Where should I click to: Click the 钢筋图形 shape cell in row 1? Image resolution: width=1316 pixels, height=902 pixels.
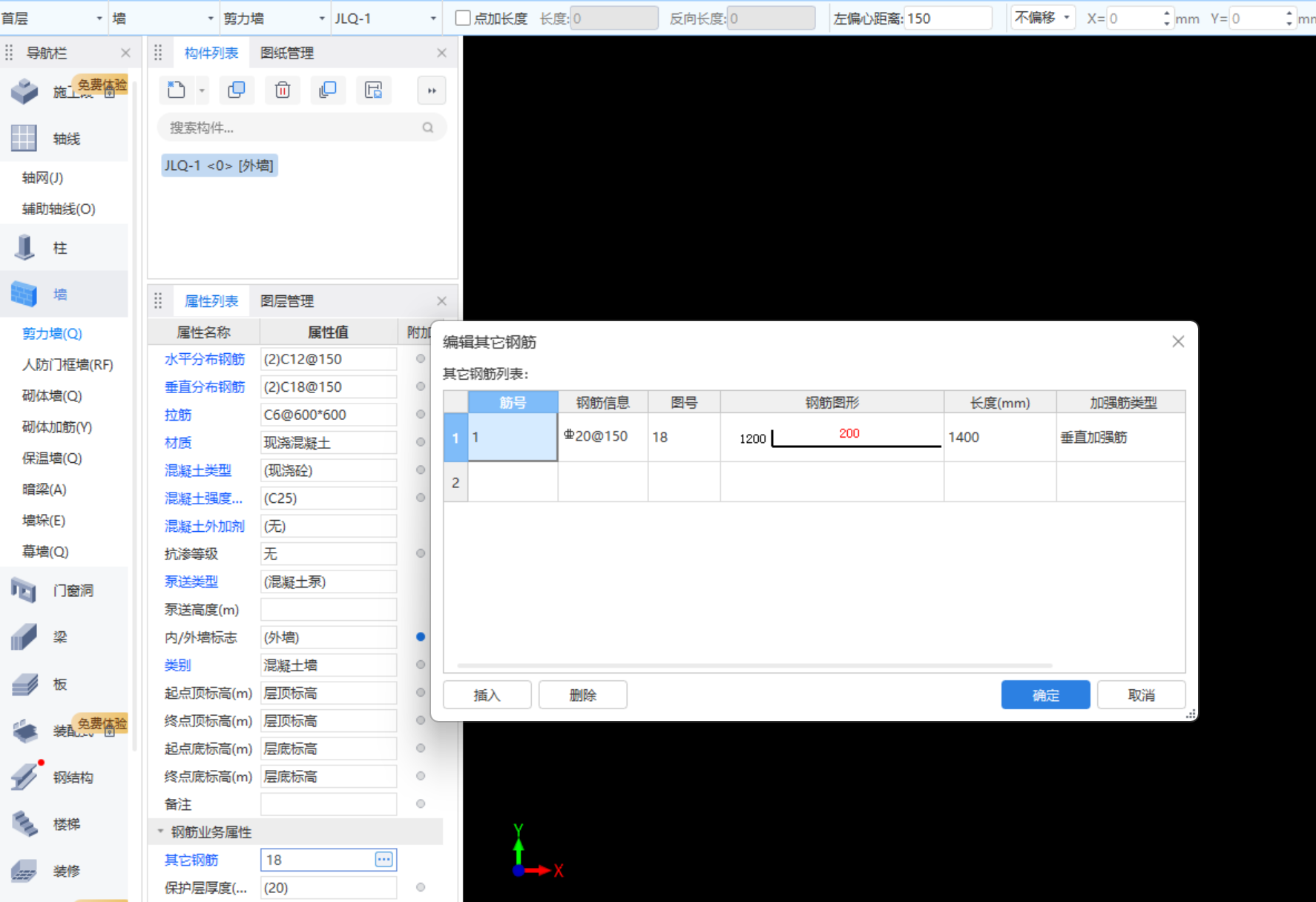(x=832, y=438)
